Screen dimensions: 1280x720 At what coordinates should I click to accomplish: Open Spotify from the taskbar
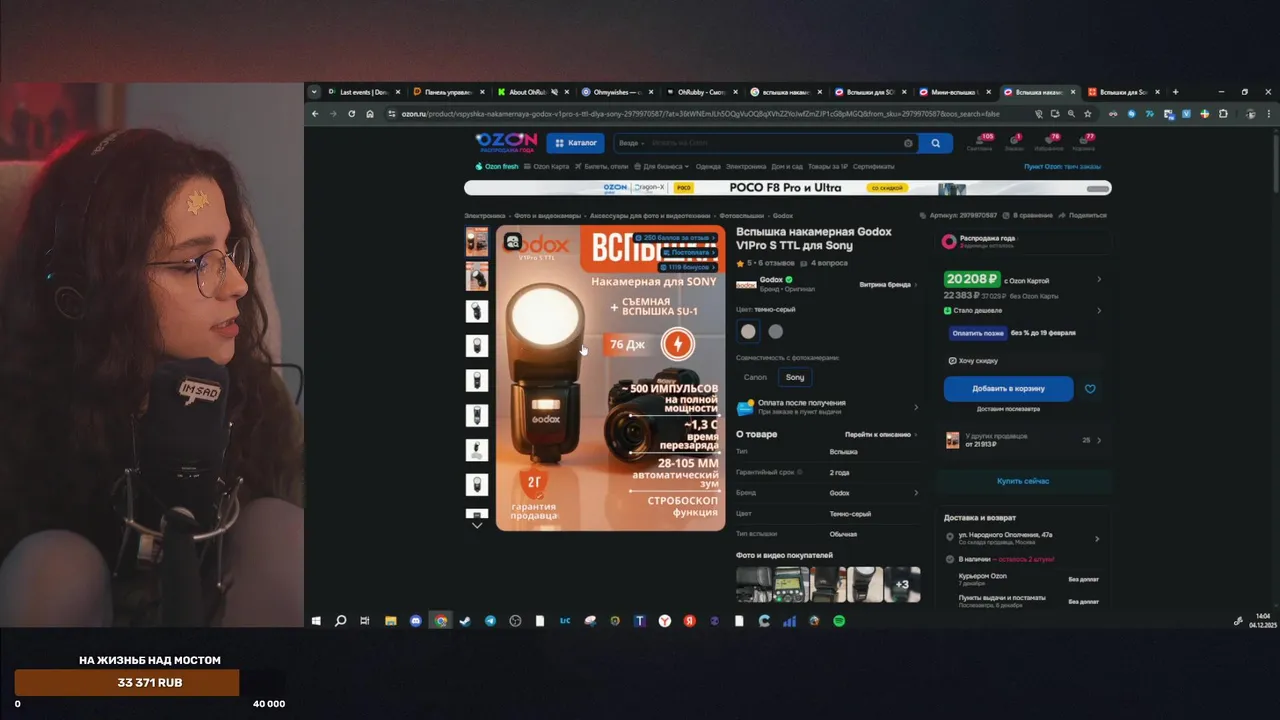839,621
